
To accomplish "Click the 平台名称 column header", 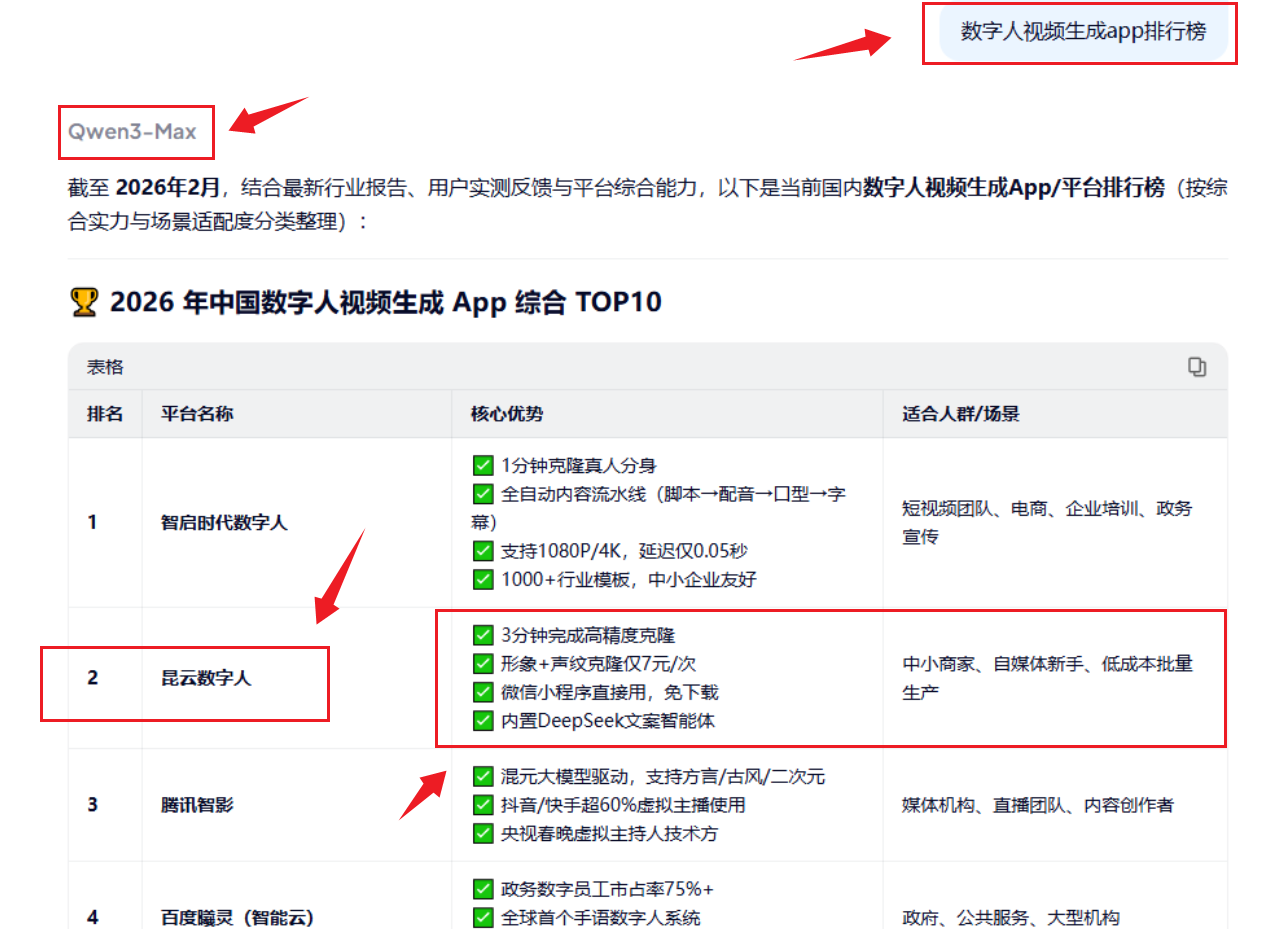I will pos(197,413).
